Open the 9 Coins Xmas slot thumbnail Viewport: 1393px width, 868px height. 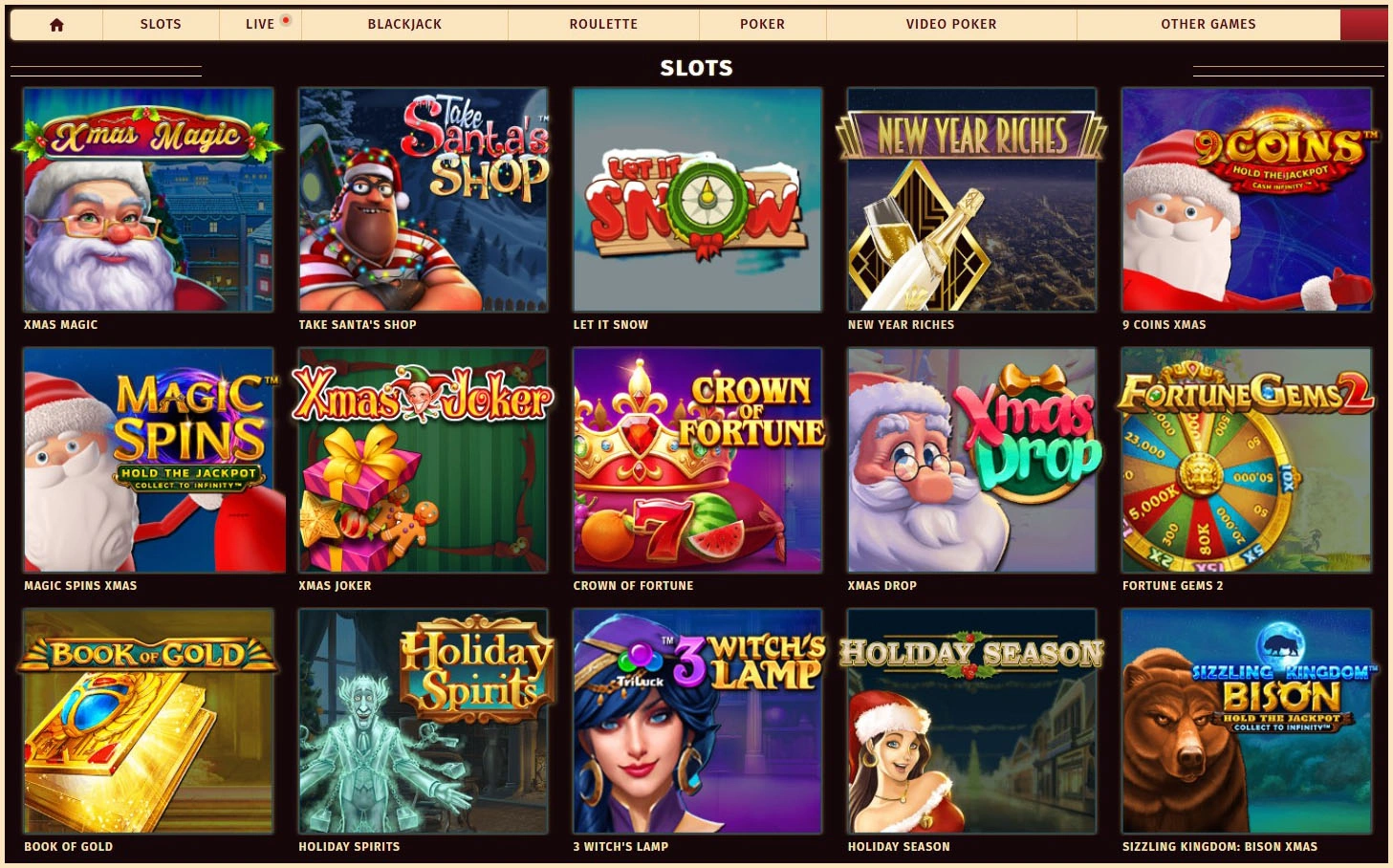point(1247,200)
